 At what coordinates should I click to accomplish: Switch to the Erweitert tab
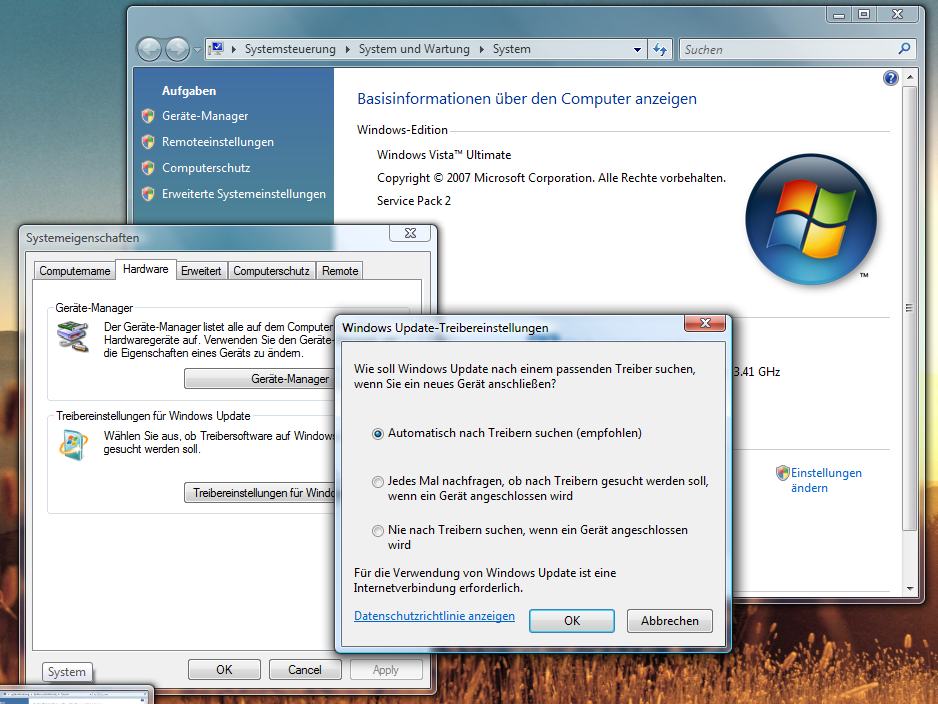[x=201, y=271]
